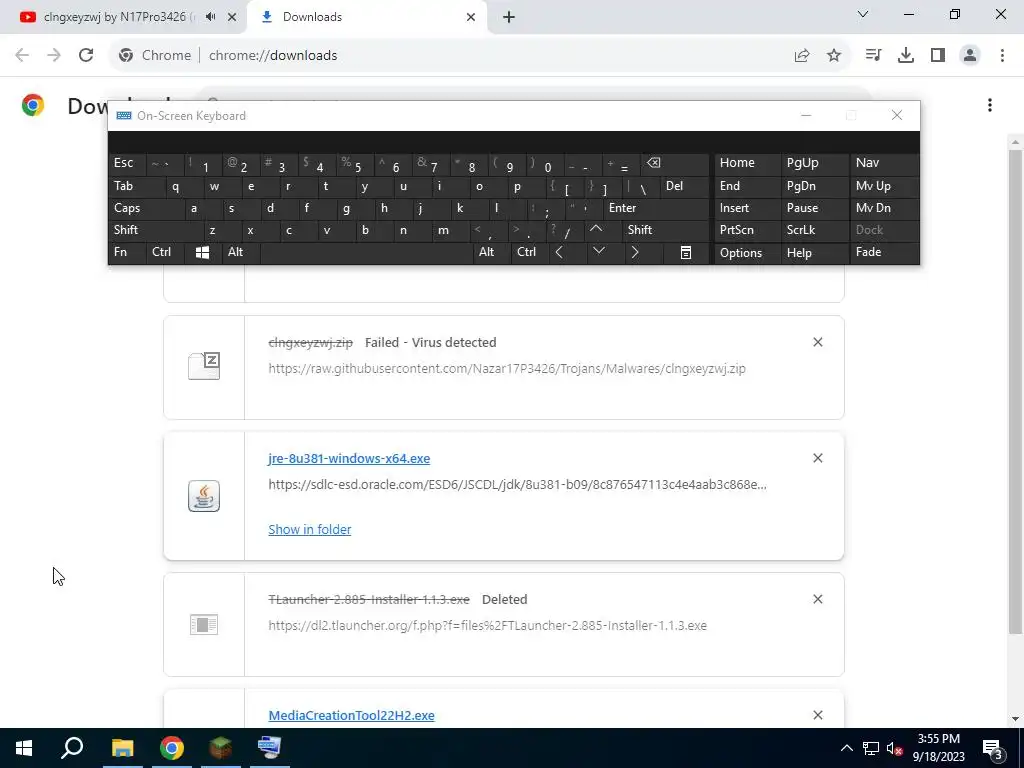1024x768 pixels.
Task: Click the raw.githubusercontent.com source URL
Action: (507, 368)
